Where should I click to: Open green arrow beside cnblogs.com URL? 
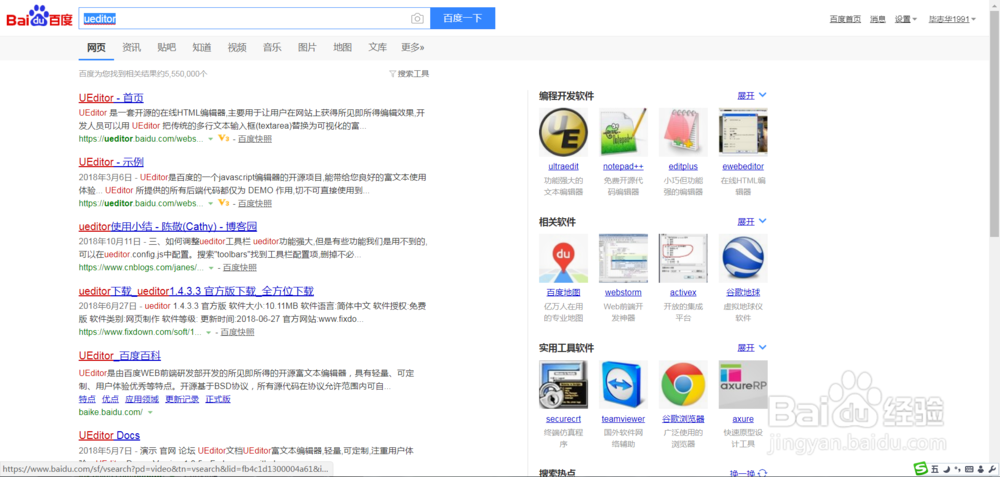[210, 268]
